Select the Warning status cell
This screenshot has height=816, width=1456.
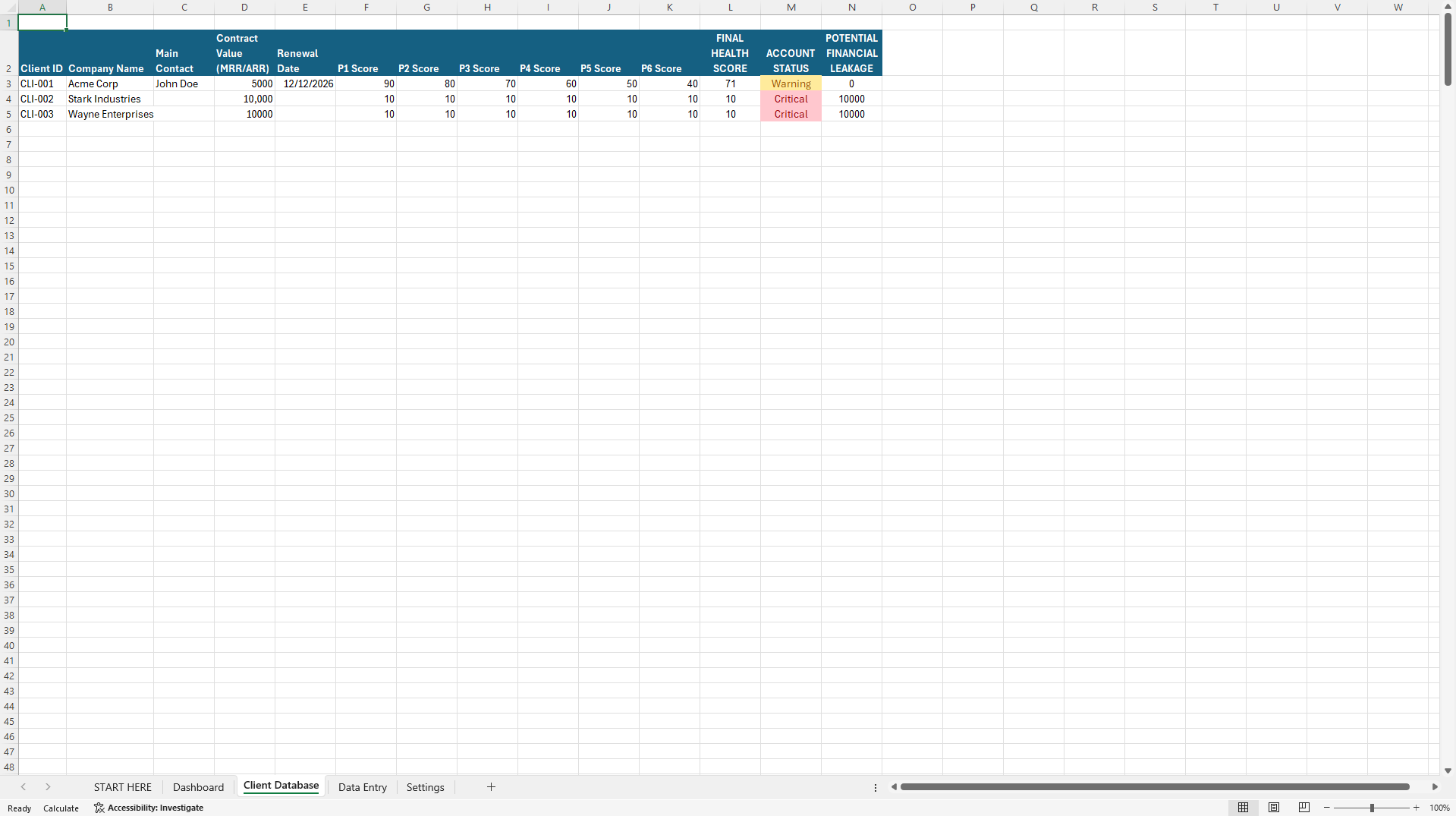point(791,83)
